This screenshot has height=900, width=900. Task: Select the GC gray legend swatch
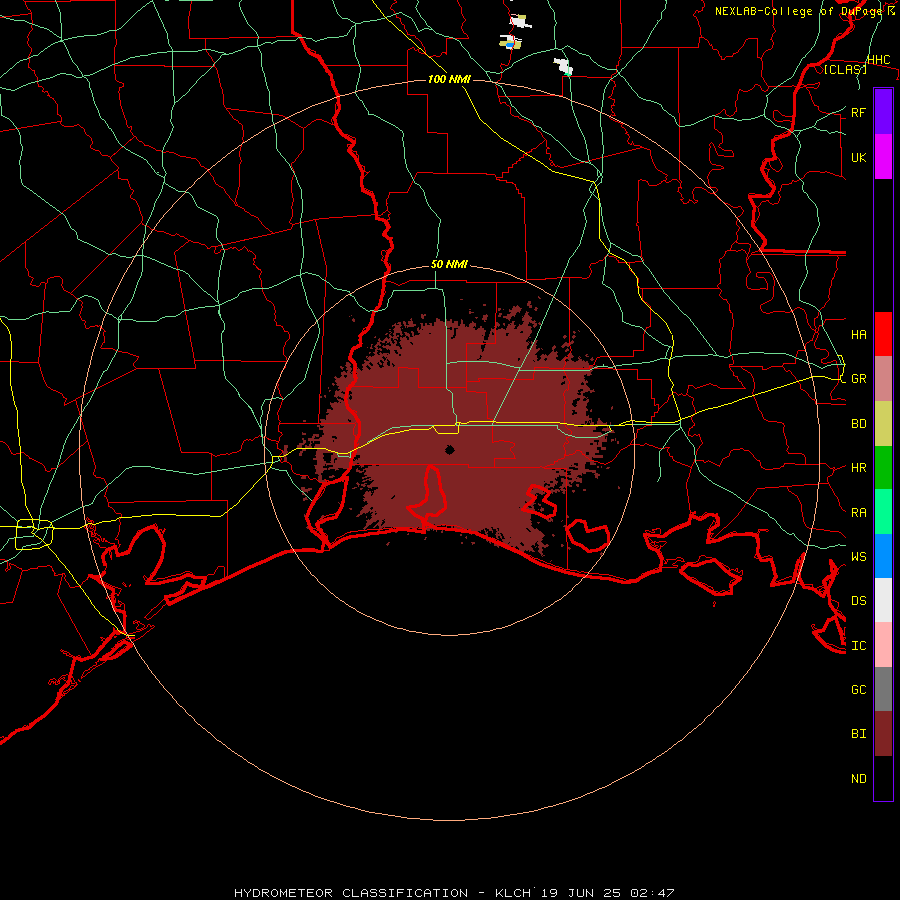(883, 689)
